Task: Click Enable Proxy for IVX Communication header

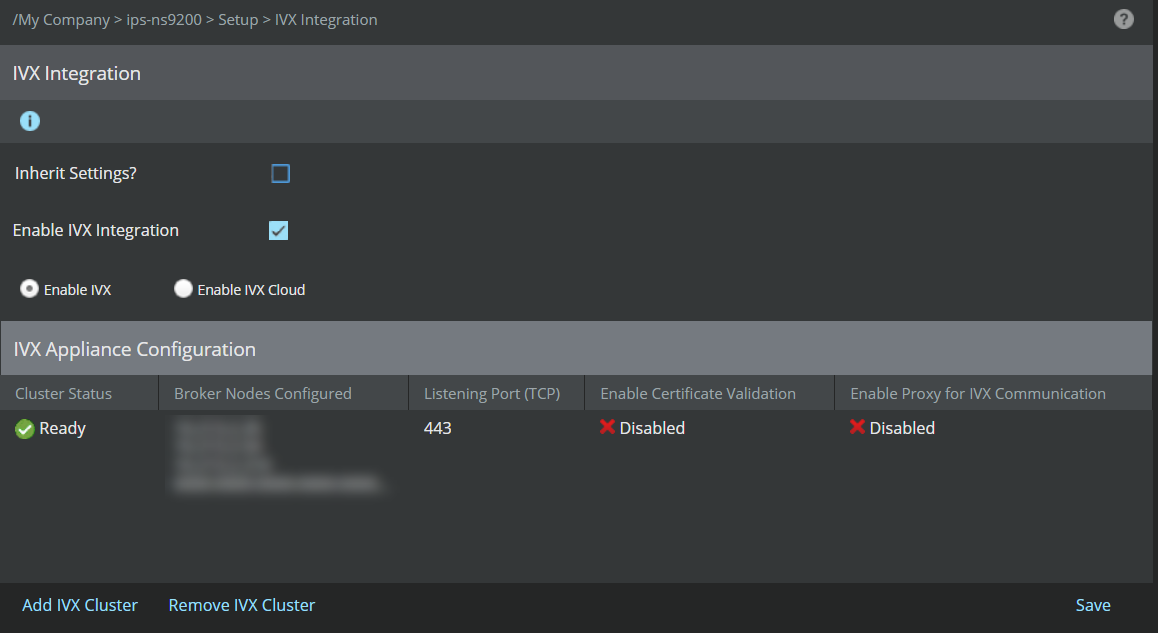Action: coord(993,393)
